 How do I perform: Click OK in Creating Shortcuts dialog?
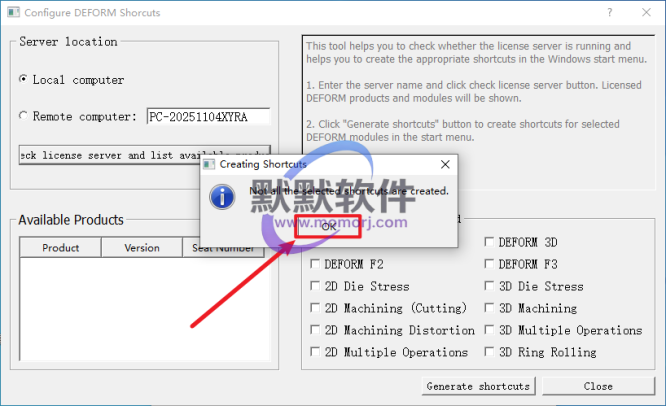pyautogui.click(x=328, y=227)
